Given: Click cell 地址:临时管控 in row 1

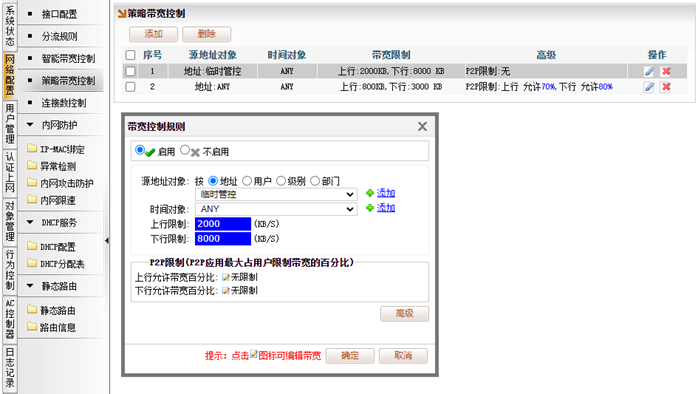Looking at the screenshot, I should tap(213, 71).
